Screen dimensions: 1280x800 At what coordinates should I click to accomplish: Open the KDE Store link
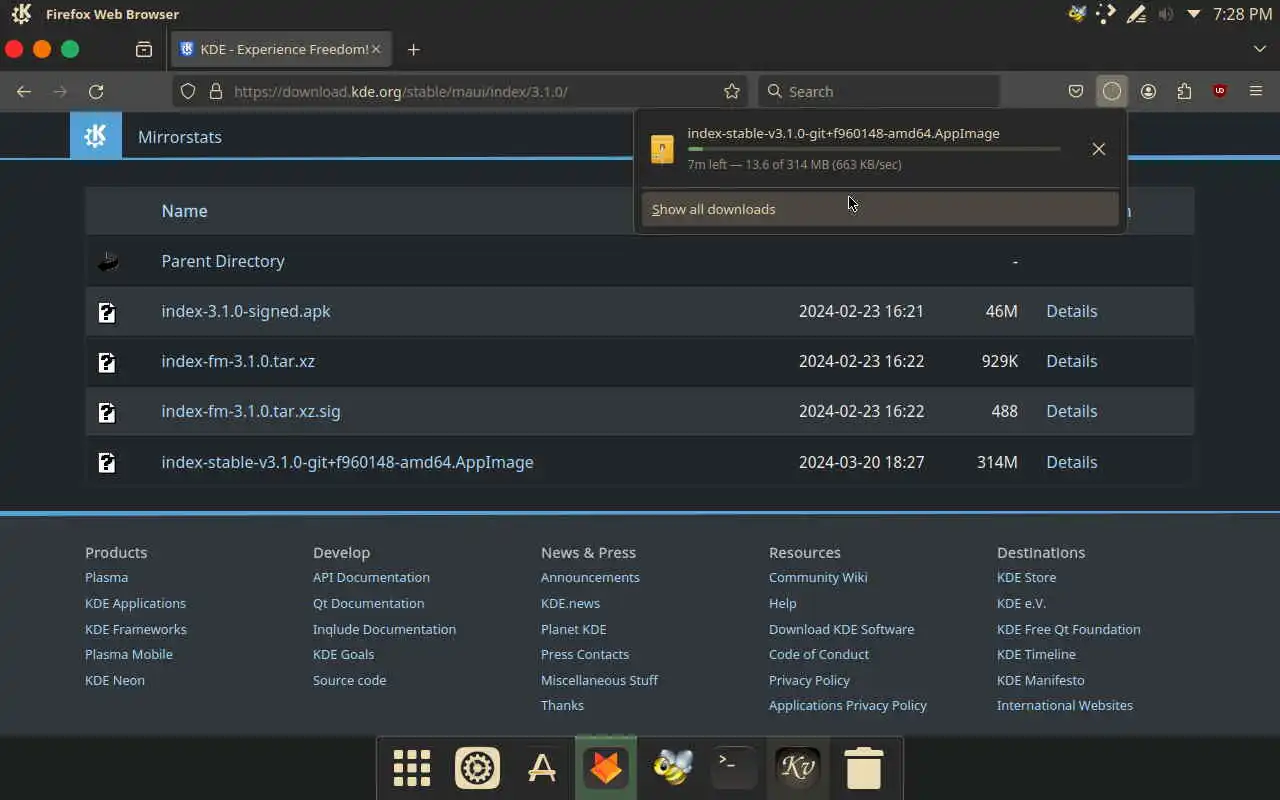1026,577
